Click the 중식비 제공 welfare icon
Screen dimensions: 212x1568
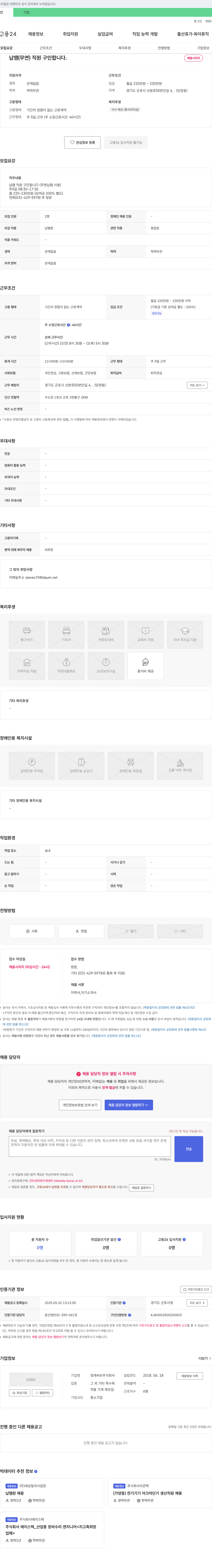pos(146,666)
